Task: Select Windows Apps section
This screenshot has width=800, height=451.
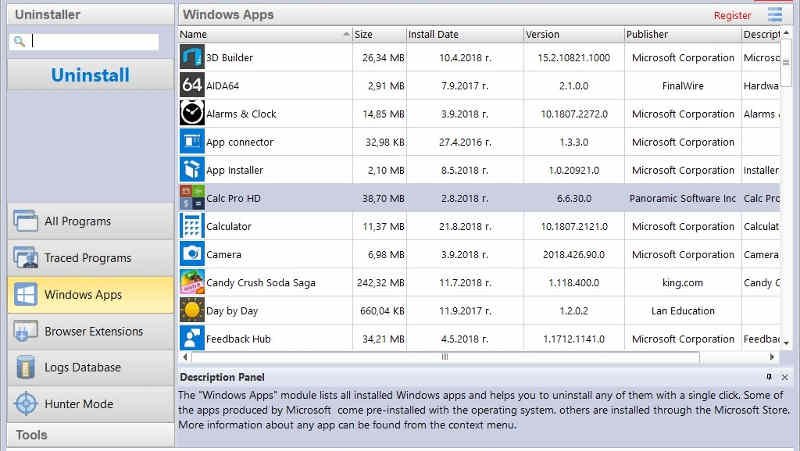Action: (91, 295)
